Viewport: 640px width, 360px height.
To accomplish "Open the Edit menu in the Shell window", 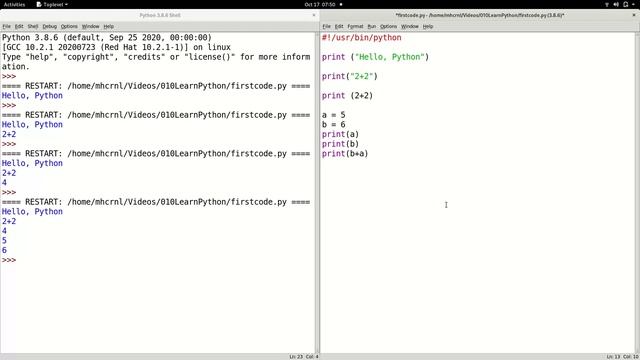I will 19,26.
